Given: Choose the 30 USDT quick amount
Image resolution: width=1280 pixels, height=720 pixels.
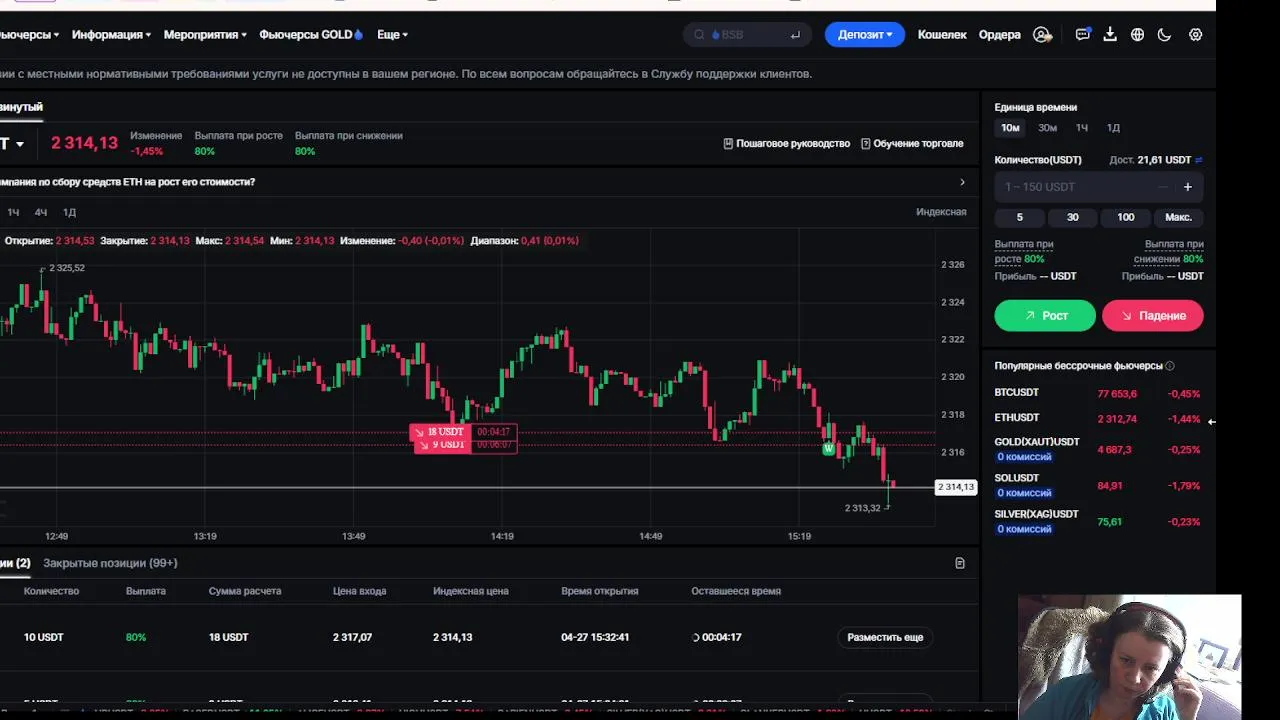Looking at the screenshot, I should tap(1073, 217).
